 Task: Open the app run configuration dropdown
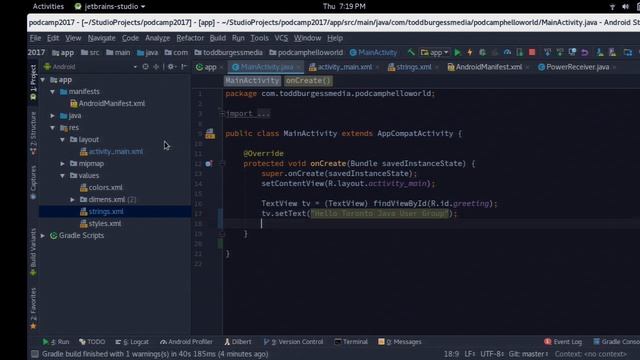pos(435,52)
